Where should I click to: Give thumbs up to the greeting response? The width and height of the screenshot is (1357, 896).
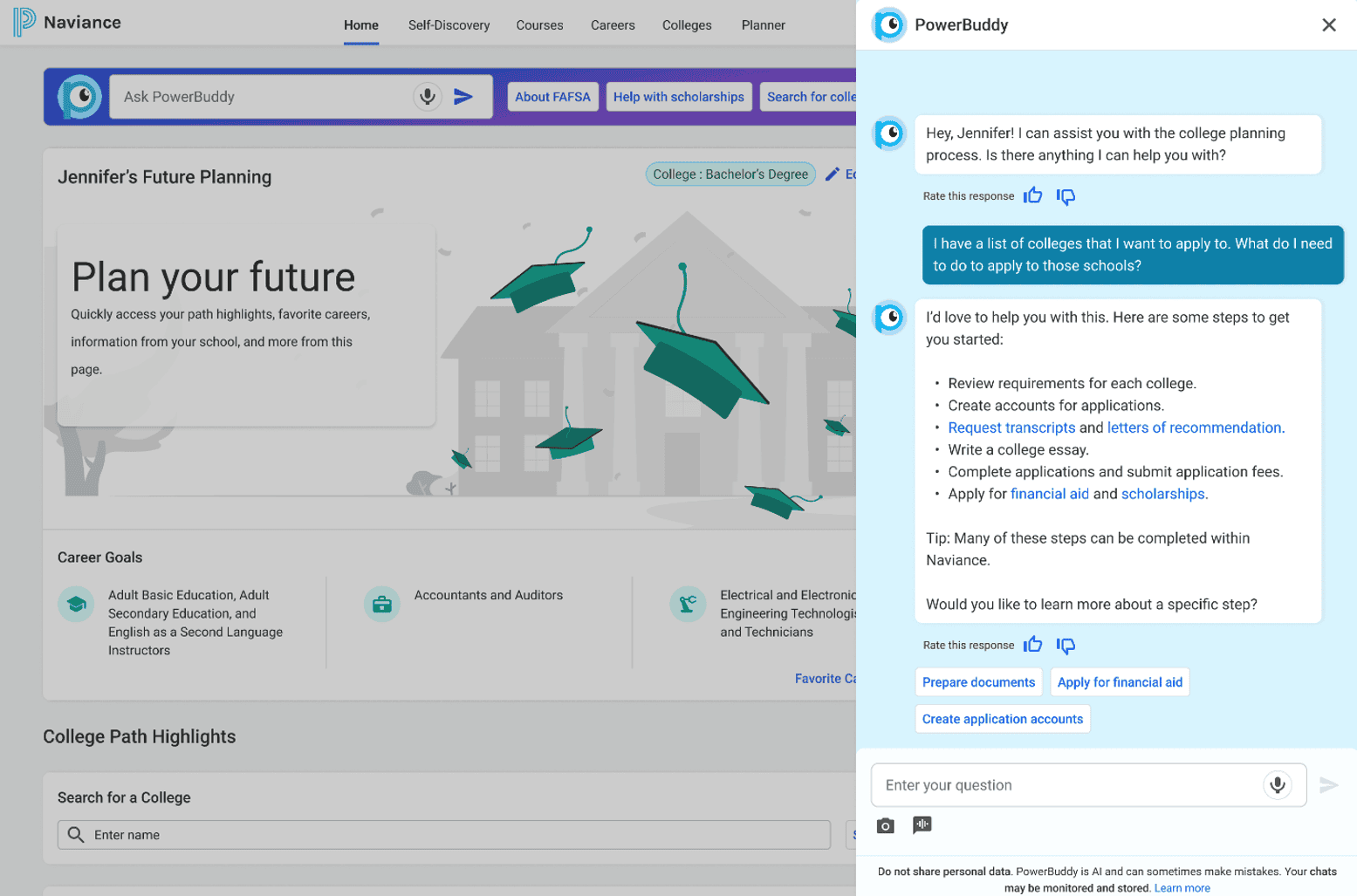[1033, 195]
